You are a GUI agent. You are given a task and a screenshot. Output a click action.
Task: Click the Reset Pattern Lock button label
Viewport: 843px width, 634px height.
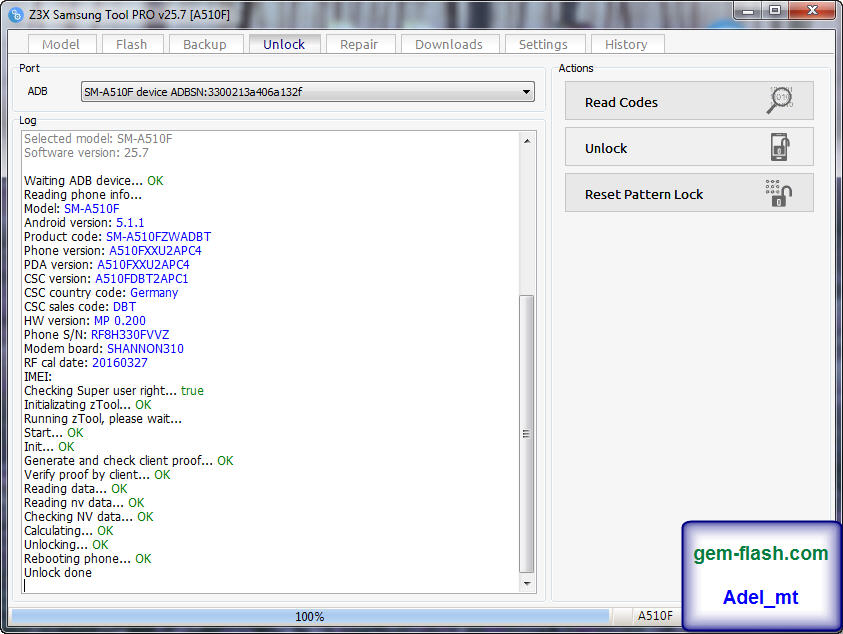pos(644,194)
